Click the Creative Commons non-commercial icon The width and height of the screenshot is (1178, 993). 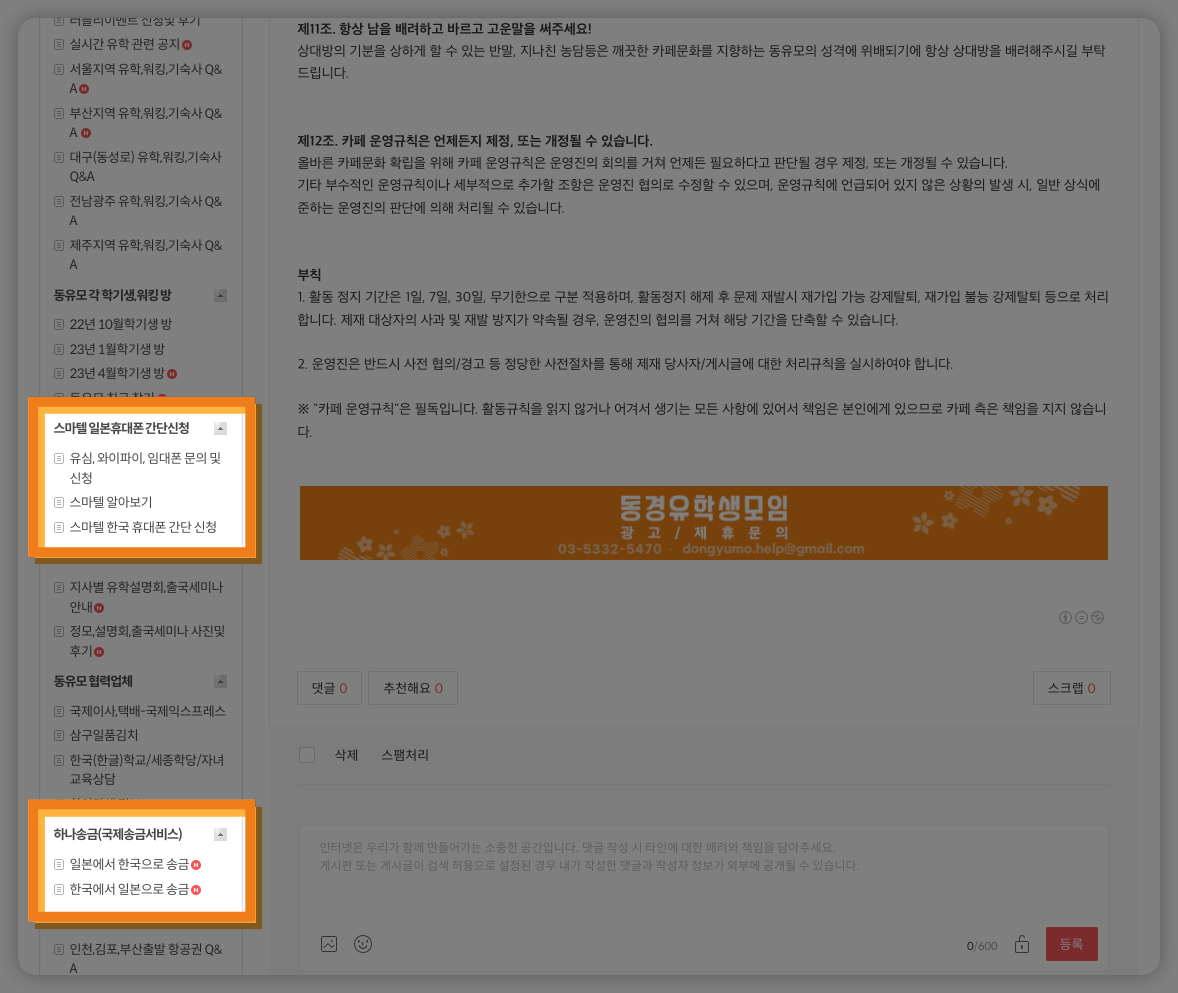1098,617
